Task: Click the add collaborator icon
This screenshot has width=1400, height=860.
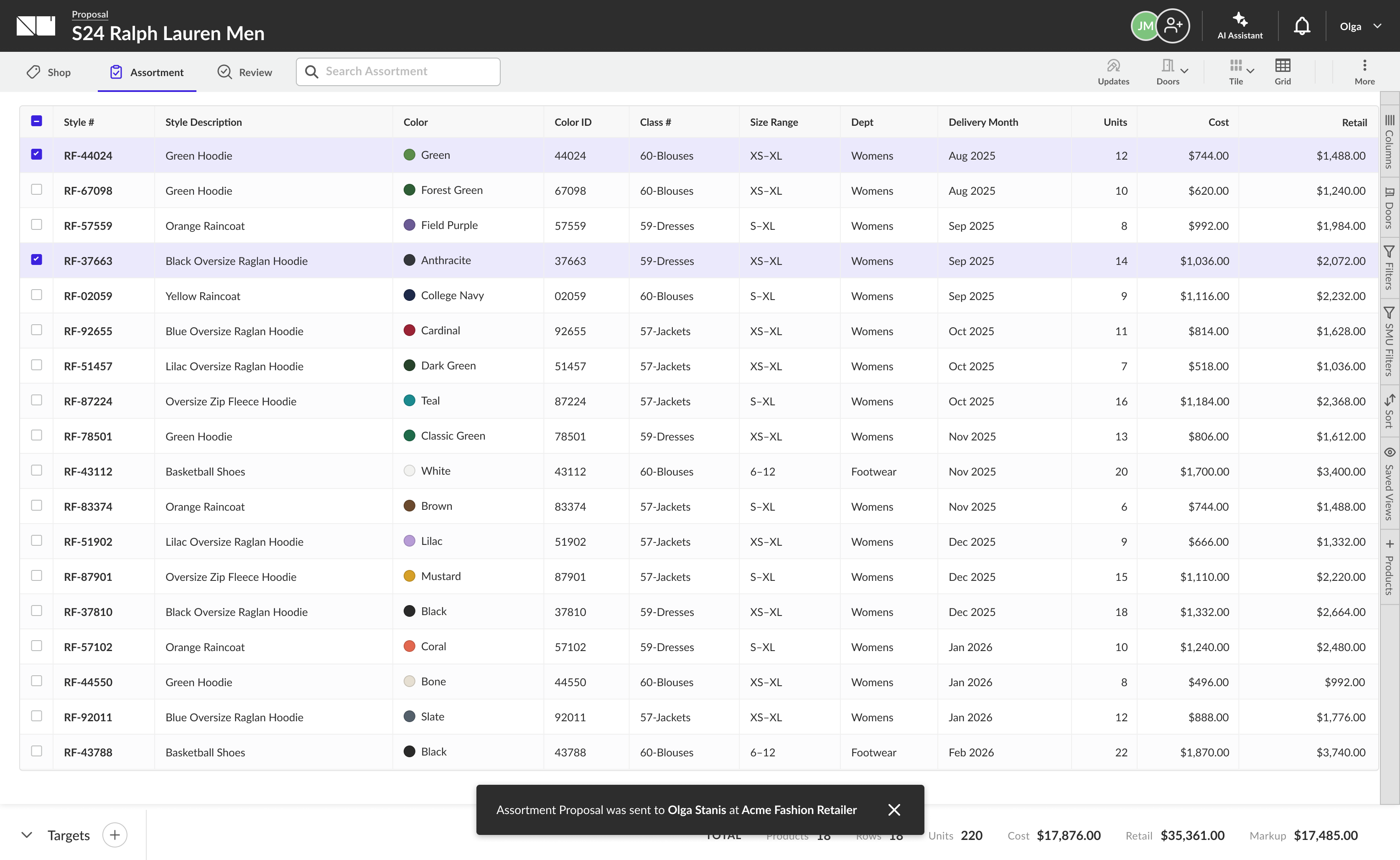Action: point(1173,26)
